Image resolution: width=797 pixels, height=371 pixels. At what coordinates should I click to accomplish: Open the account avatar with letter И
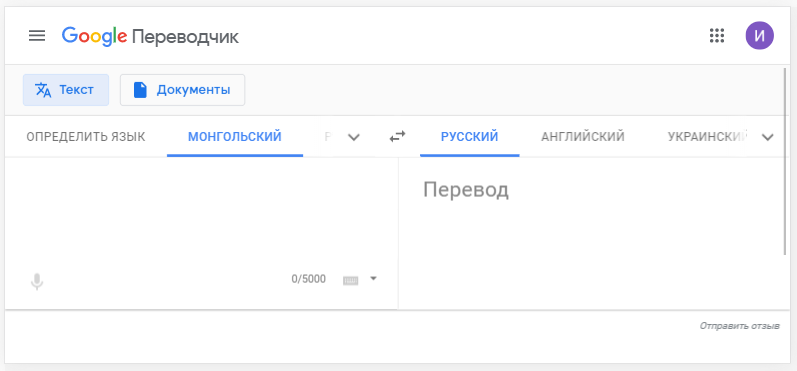759,36
